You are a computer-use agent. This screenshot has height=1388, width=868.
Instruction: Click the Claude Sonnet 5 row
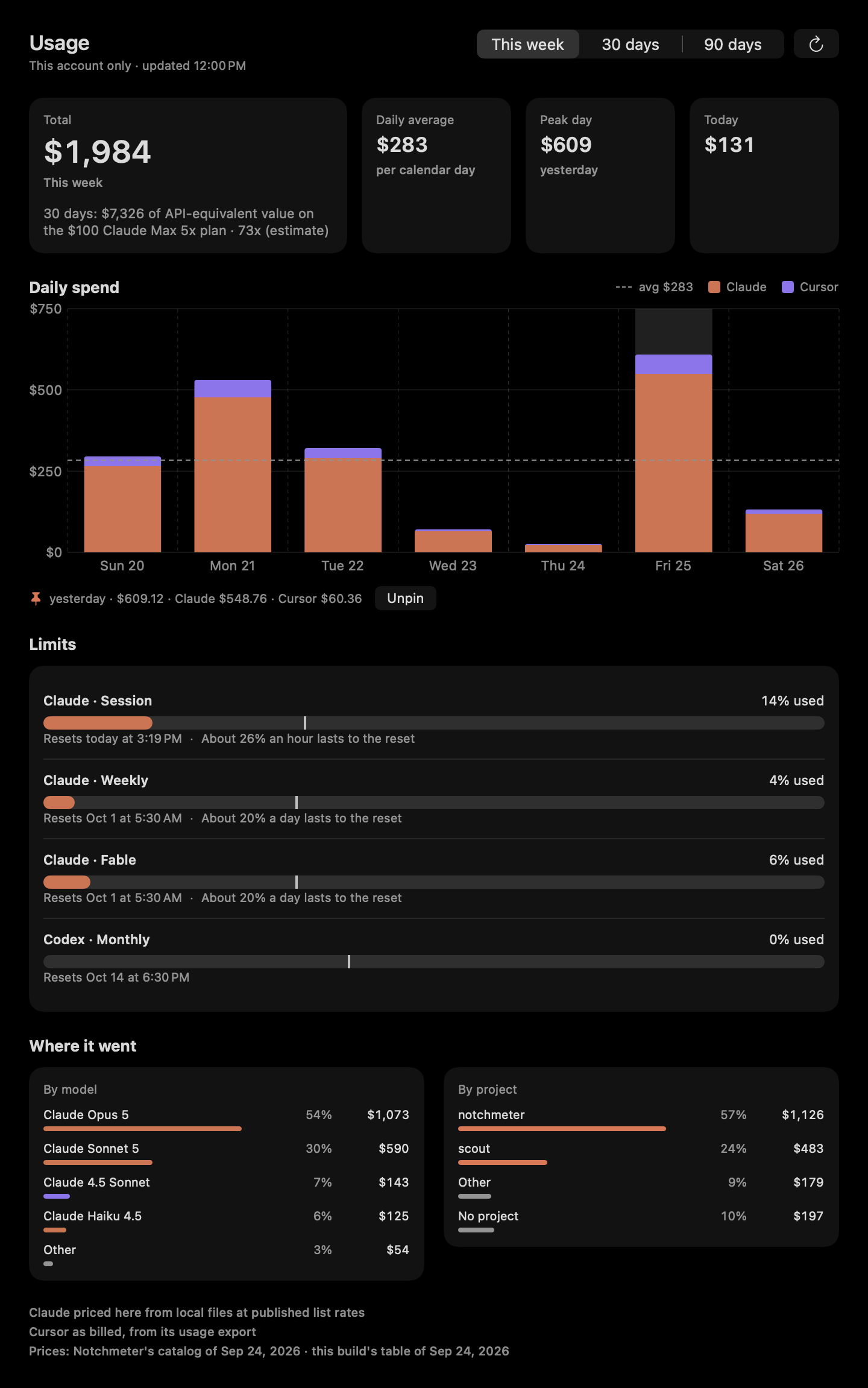(226, 1152)
